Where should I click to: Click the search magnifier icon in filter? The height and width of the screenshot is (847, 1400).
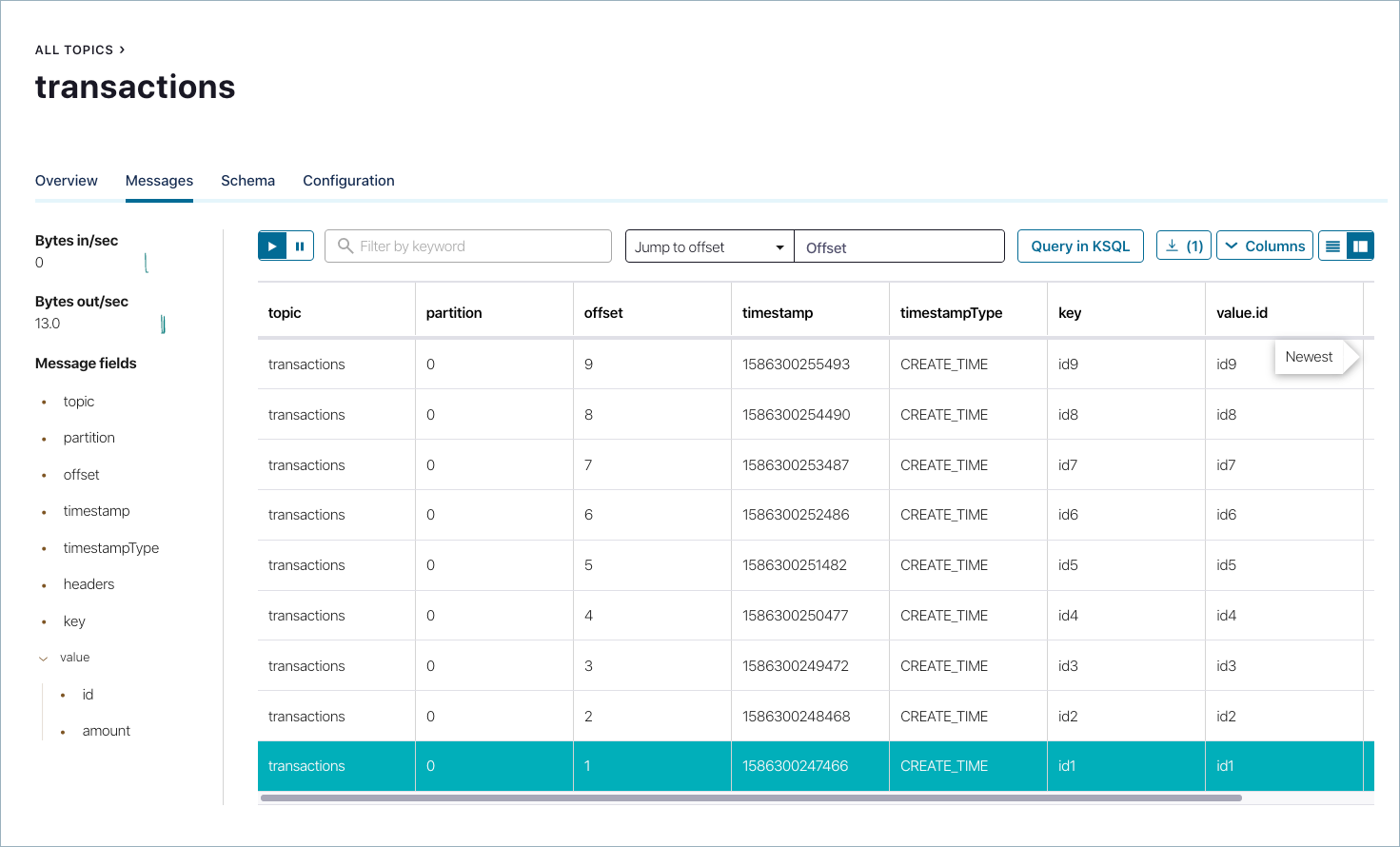(x=345, y=246)
